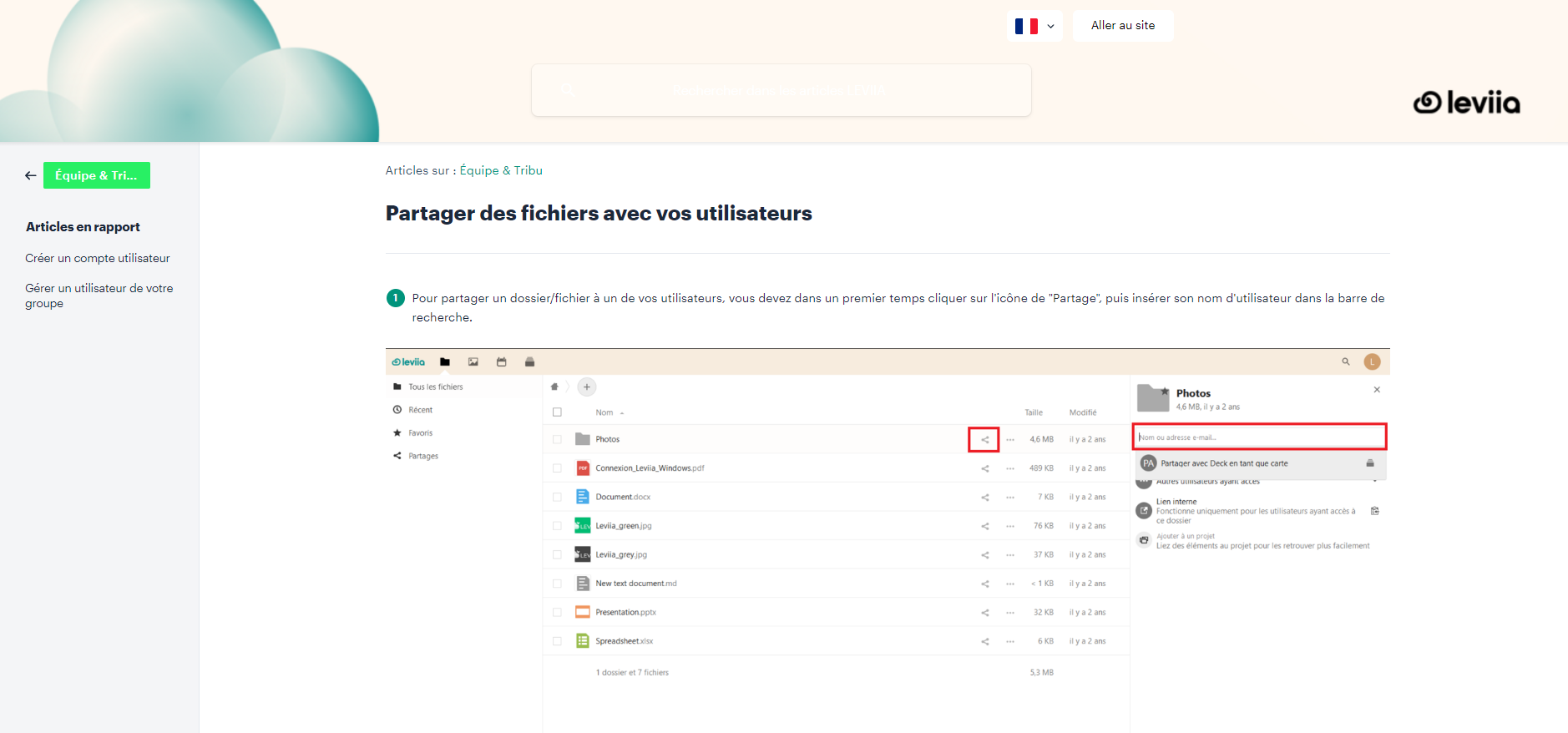Copy the Lien interne with its clipboard icon
Screen dimensions: 1568x733
pos(1374,511)
